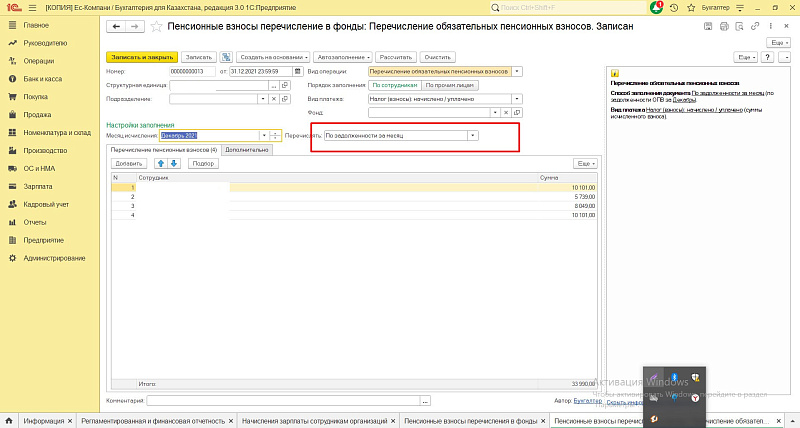Increment month with Месяц исчисления stepper
Screen dimensions: 800x428
pos(275,132)
